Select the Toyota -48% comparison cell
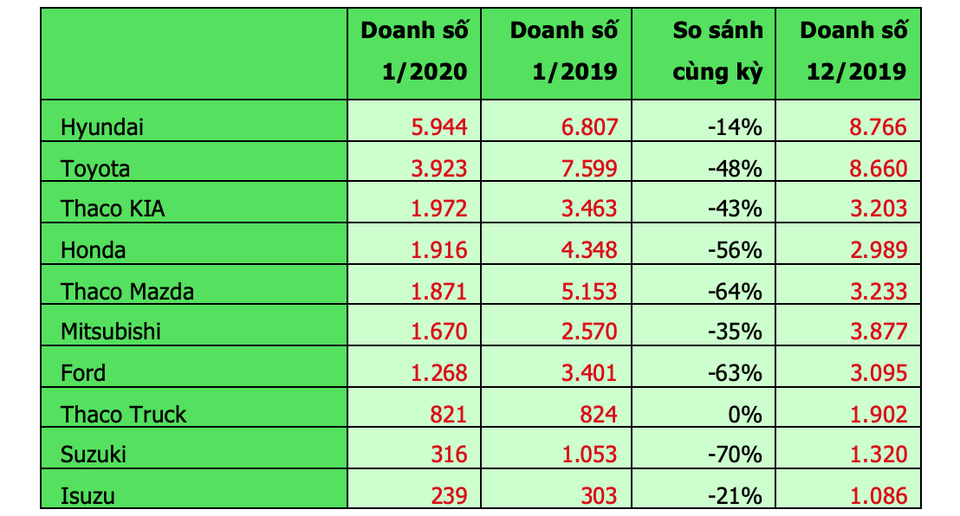 tap(703, 162)
